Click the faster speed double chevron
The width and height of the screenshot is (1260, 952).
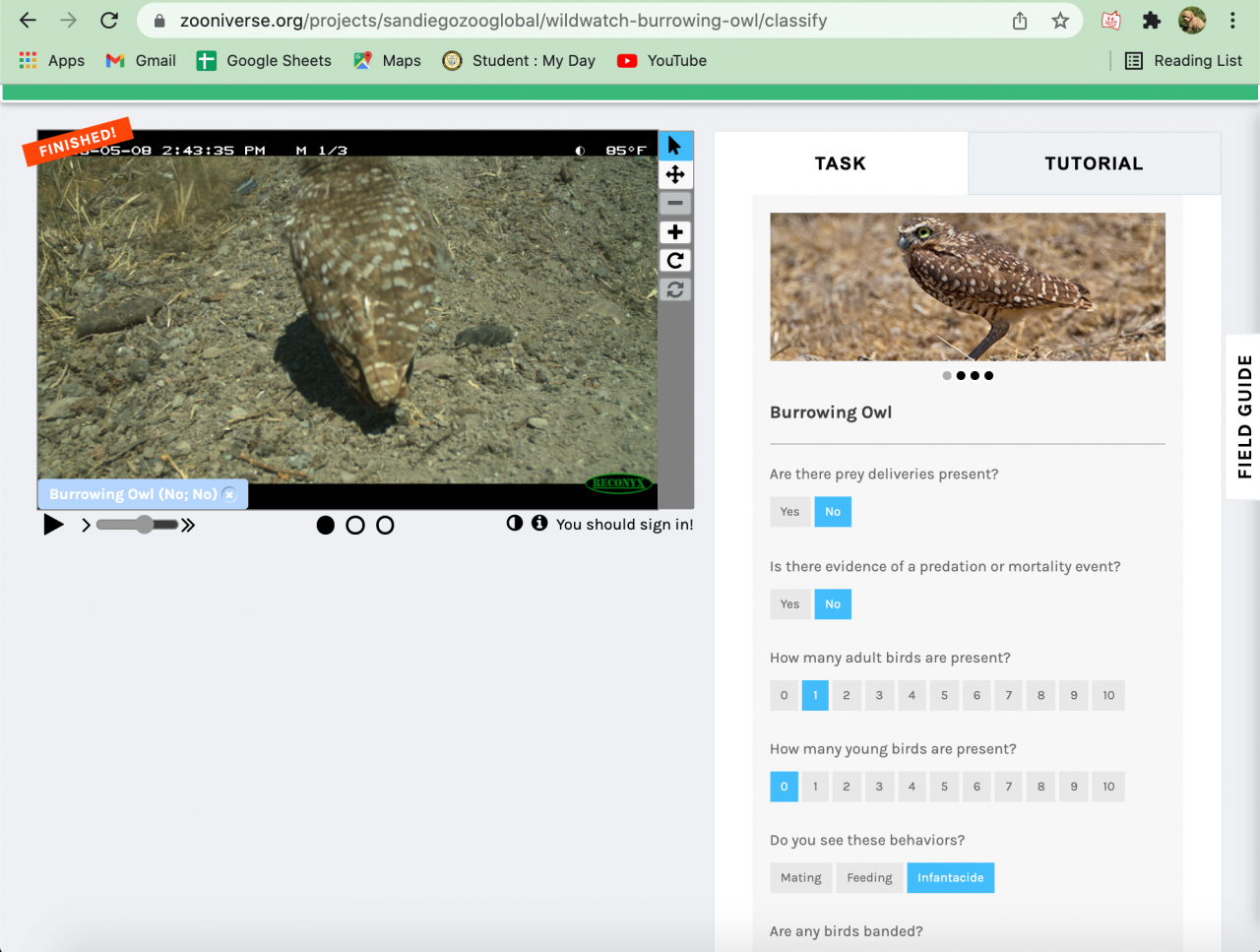[188, 525]
